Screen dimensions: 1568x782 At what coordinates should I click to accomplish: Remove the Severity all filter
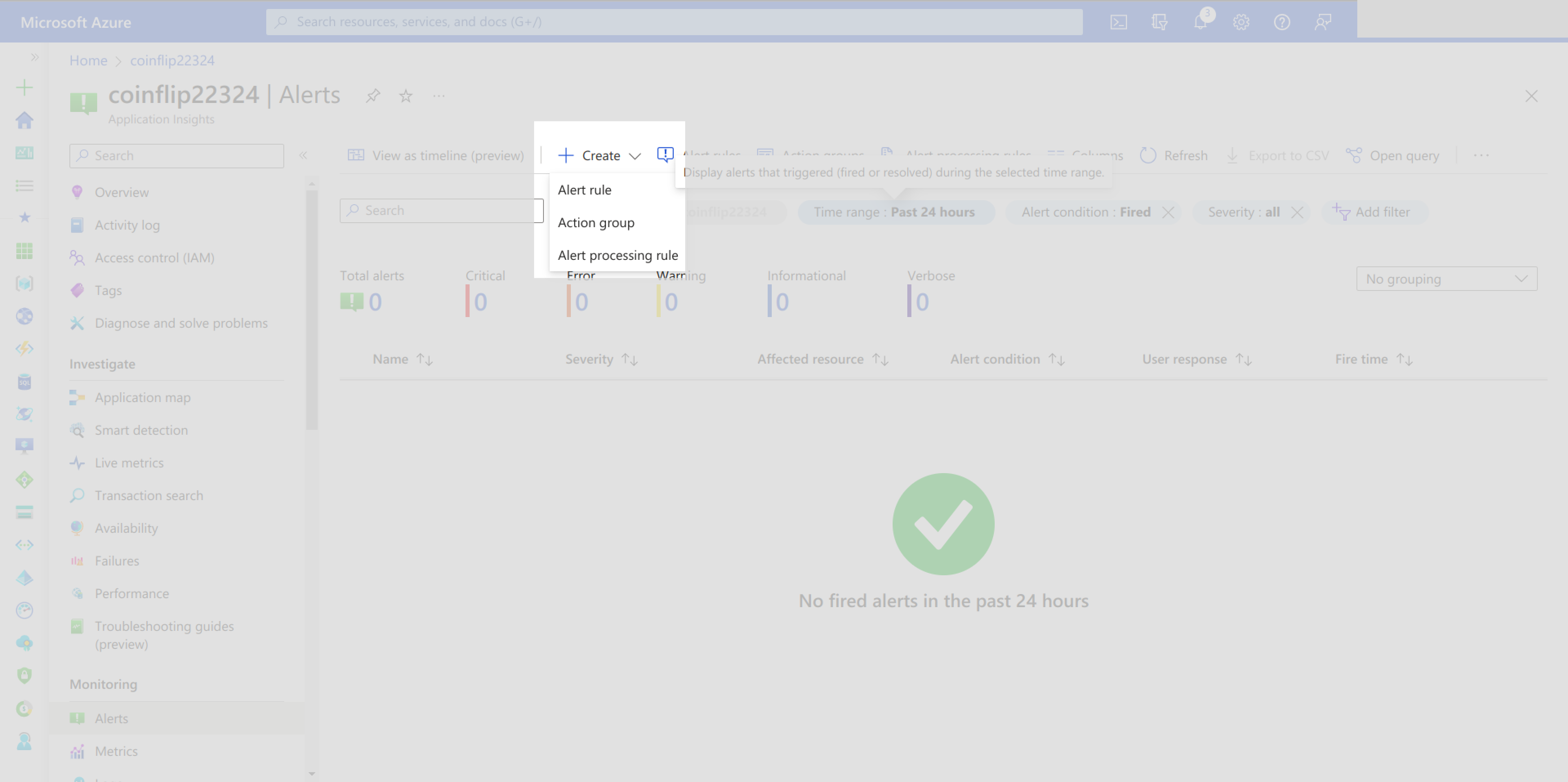pyautogui.click(x=1297, y=212)
